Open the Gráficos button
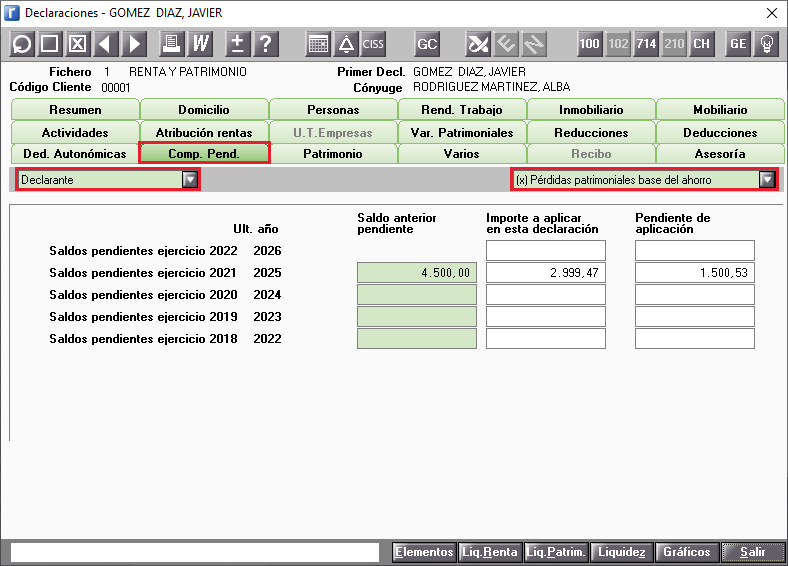The height and width of the screenshot is (566, 788). pyautogui.click(x=687, y=552)
